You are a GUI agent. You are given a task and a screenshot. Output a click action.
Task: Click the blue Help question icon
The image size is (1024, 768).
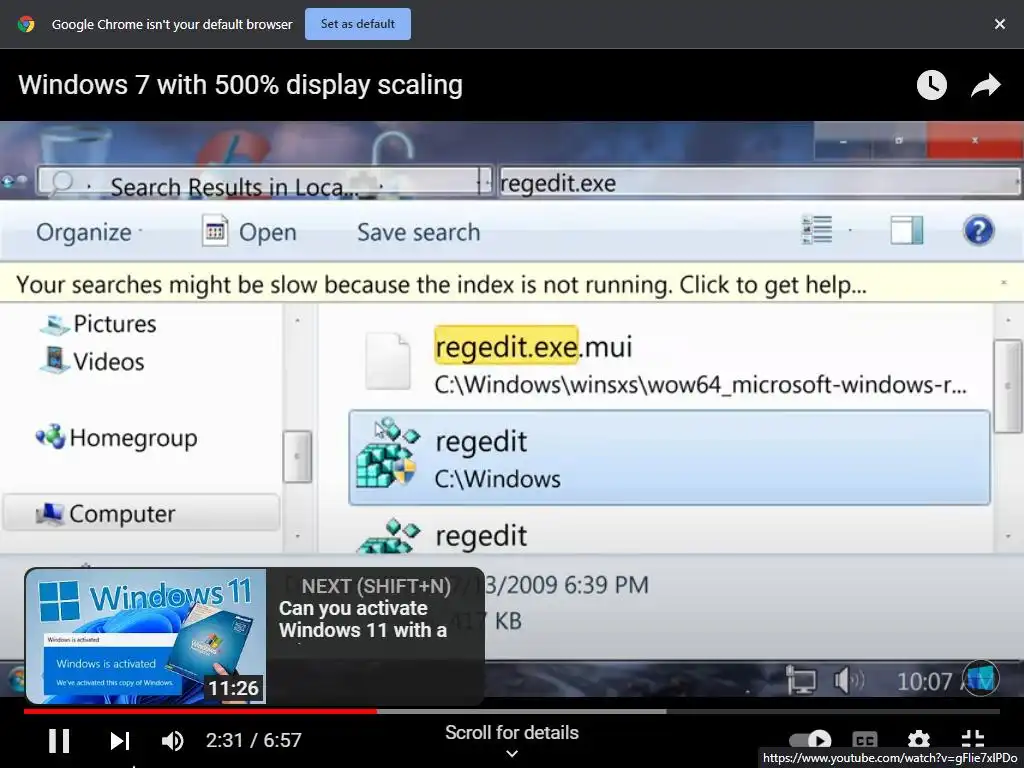(x=978, y=231)
